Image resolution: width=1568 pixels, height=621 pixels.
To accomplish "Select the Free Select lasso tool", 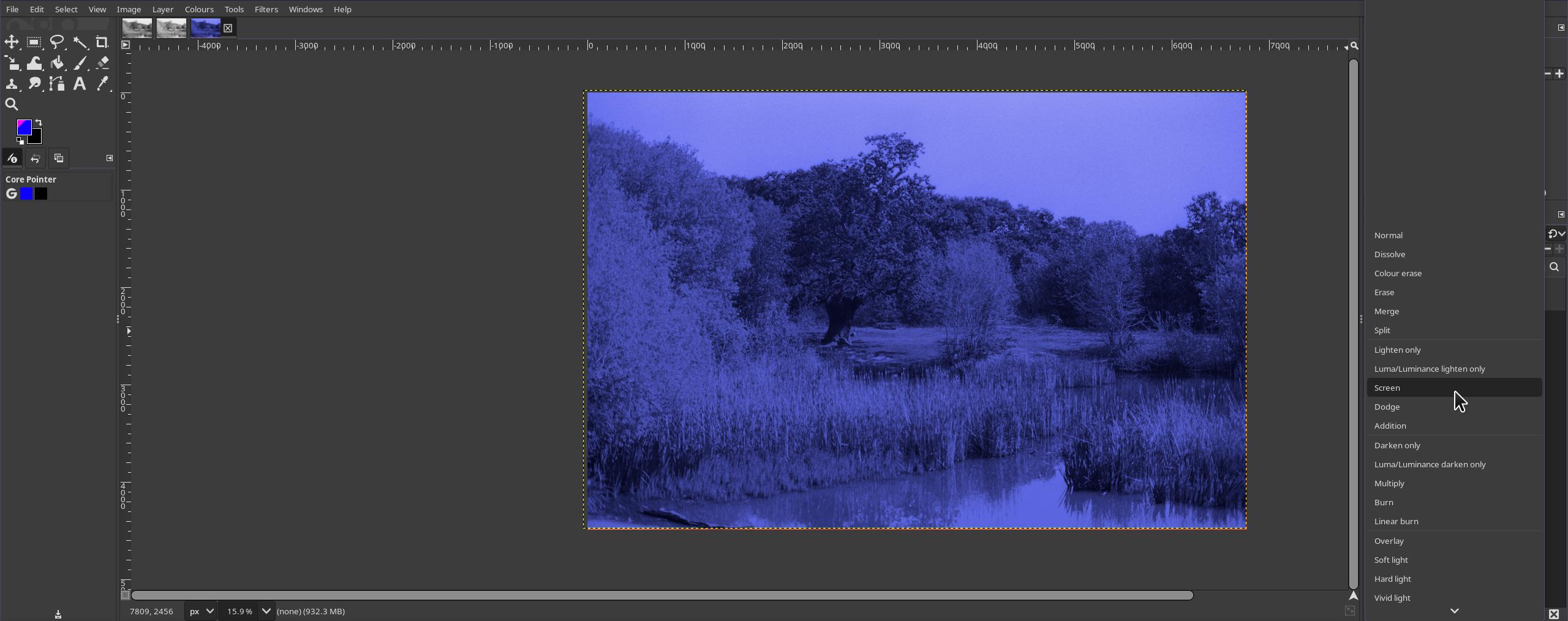I will pos(57,42).
